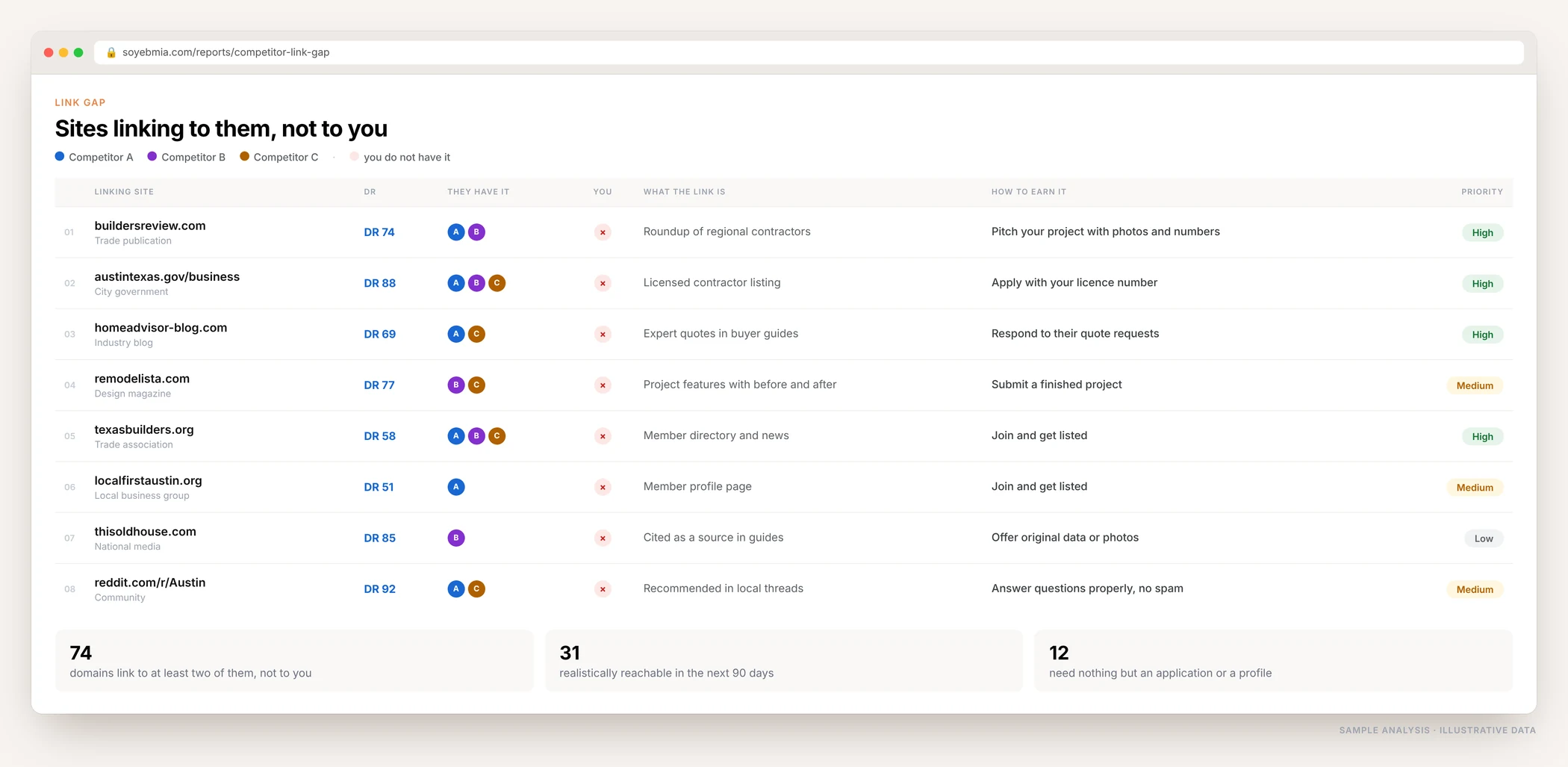Click Competitor B badge in the buildersreview.com row

click(476, 232)
